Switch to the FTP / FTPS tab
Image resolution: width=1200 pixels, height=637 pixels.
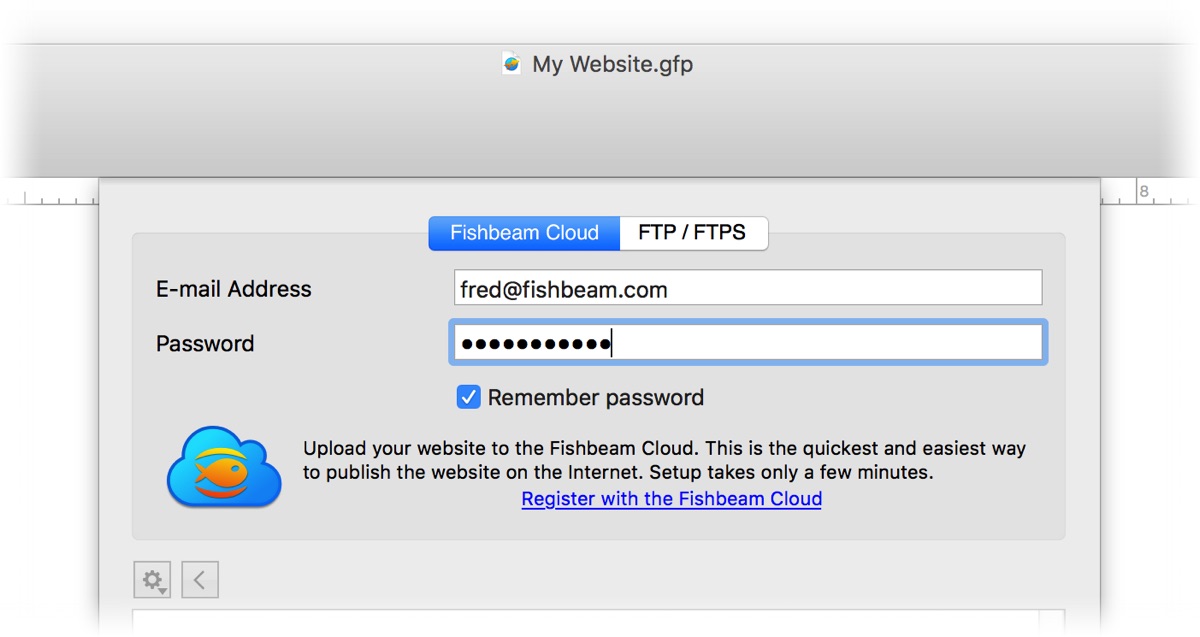point(693,233)
